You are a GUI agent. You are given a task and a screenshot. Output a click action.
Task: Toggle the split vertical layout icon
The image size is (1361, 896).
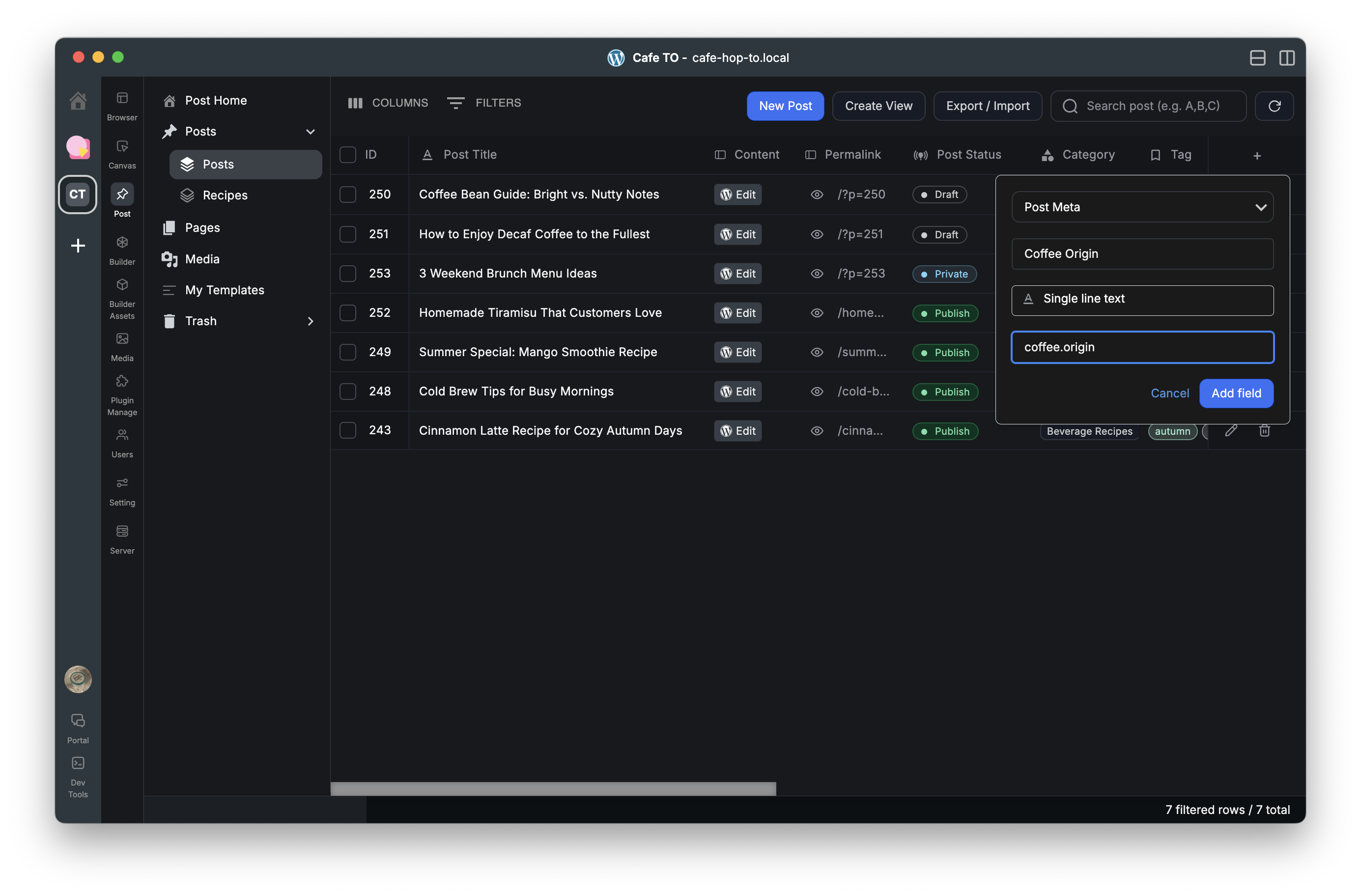tap(1286, 58)
